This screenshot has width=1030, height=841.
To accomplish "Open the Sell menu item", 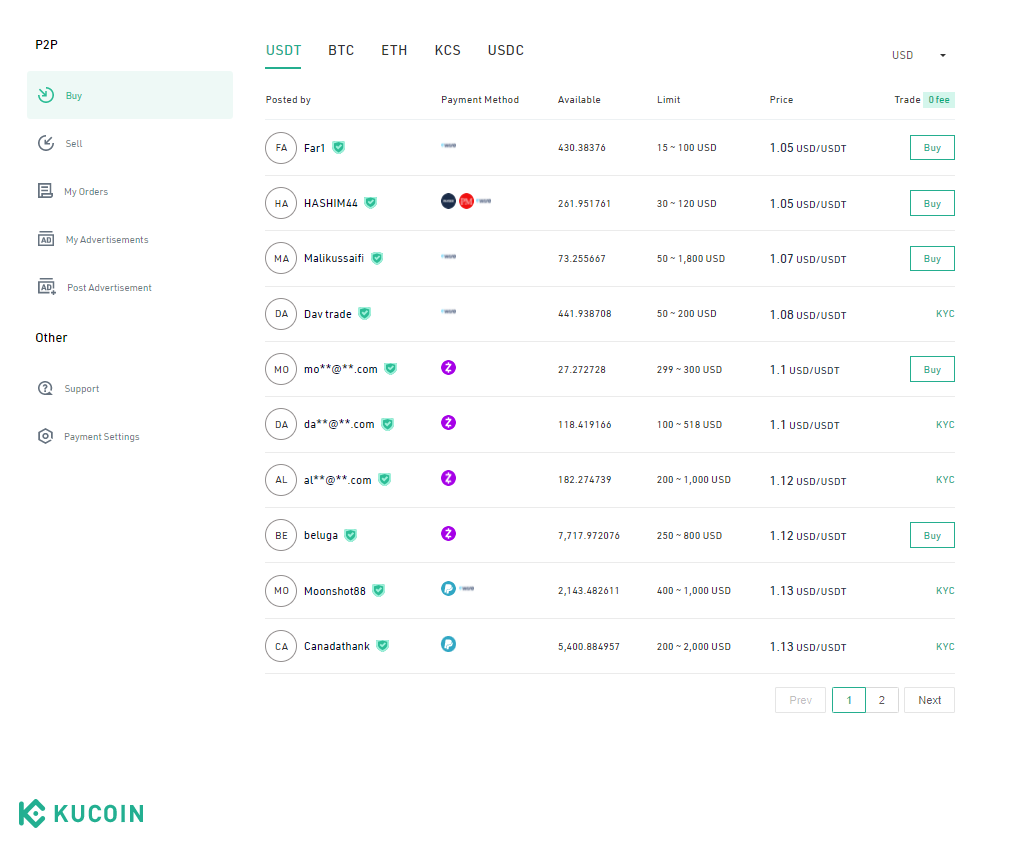I will click(x=130, y=143).
